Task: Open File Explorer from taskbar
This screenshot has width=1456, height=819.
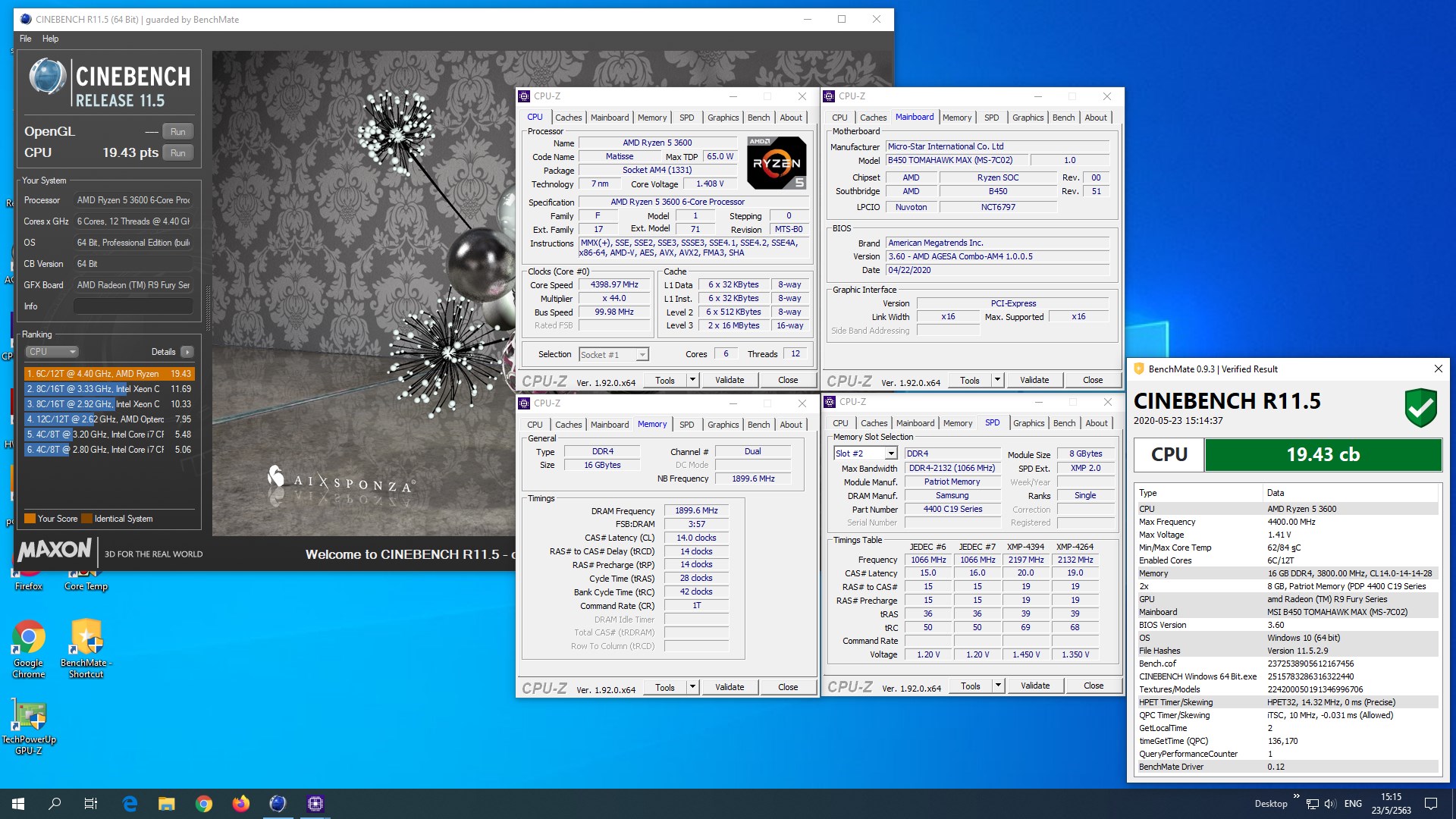Action: (x=167, y=803)
